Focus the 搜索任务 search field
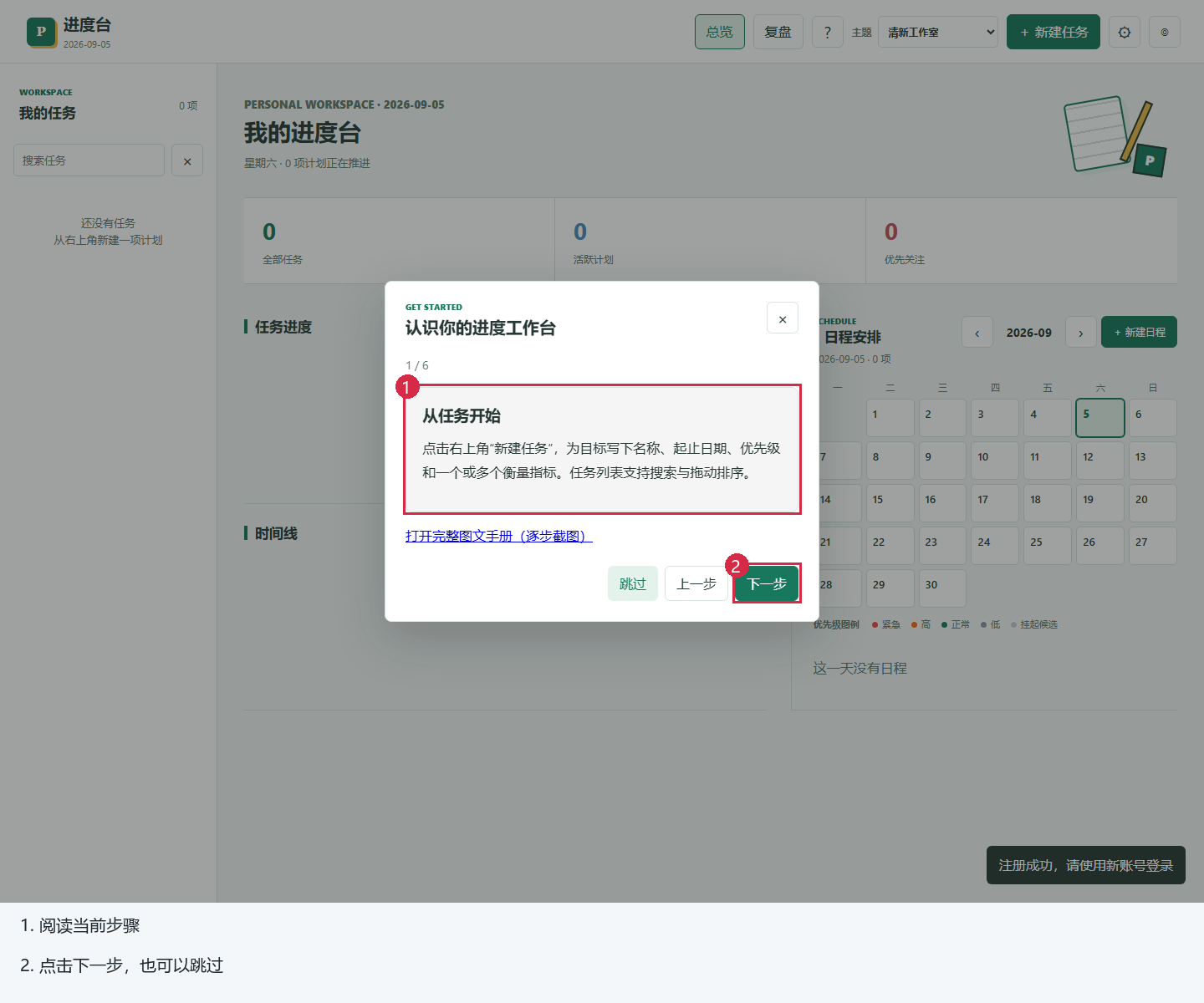Screen dimensions: 1204x1003 89,160
